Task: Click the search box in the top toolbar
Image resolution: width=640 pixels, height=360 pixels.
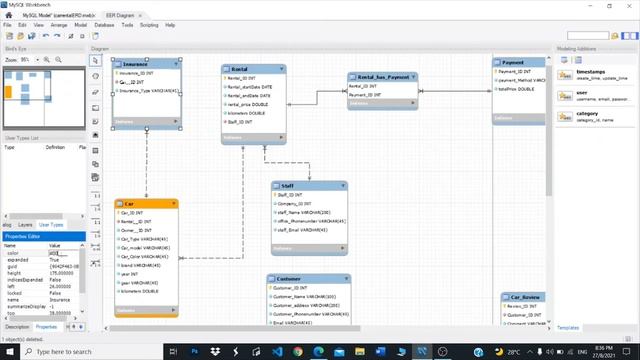Action: pyautogui.click(x=588, y=36)
